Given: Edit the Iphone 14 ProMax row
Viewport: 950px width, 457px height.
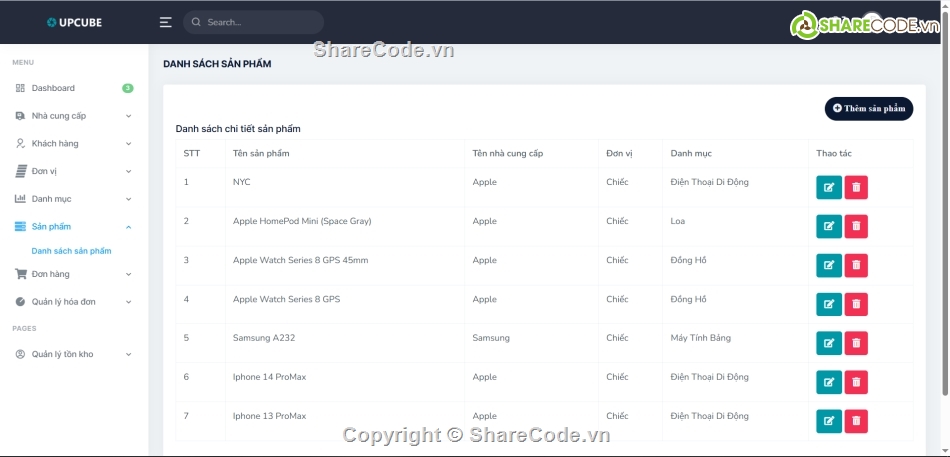Looking at the screenshot, I should [x=829, y=382].
